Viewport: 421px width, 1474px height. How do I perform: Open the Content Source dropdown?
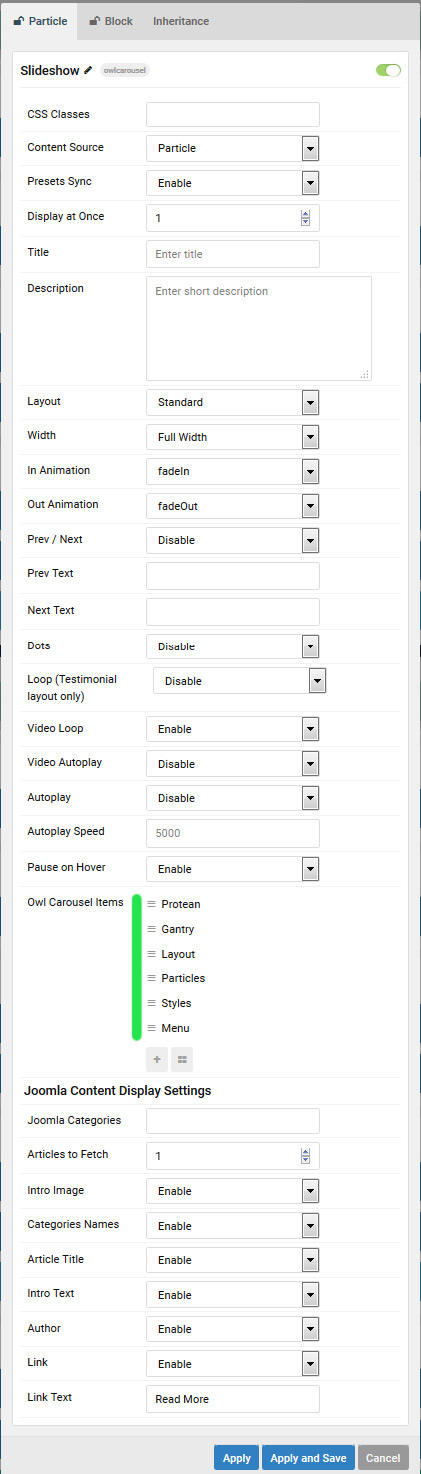point(233,149)
